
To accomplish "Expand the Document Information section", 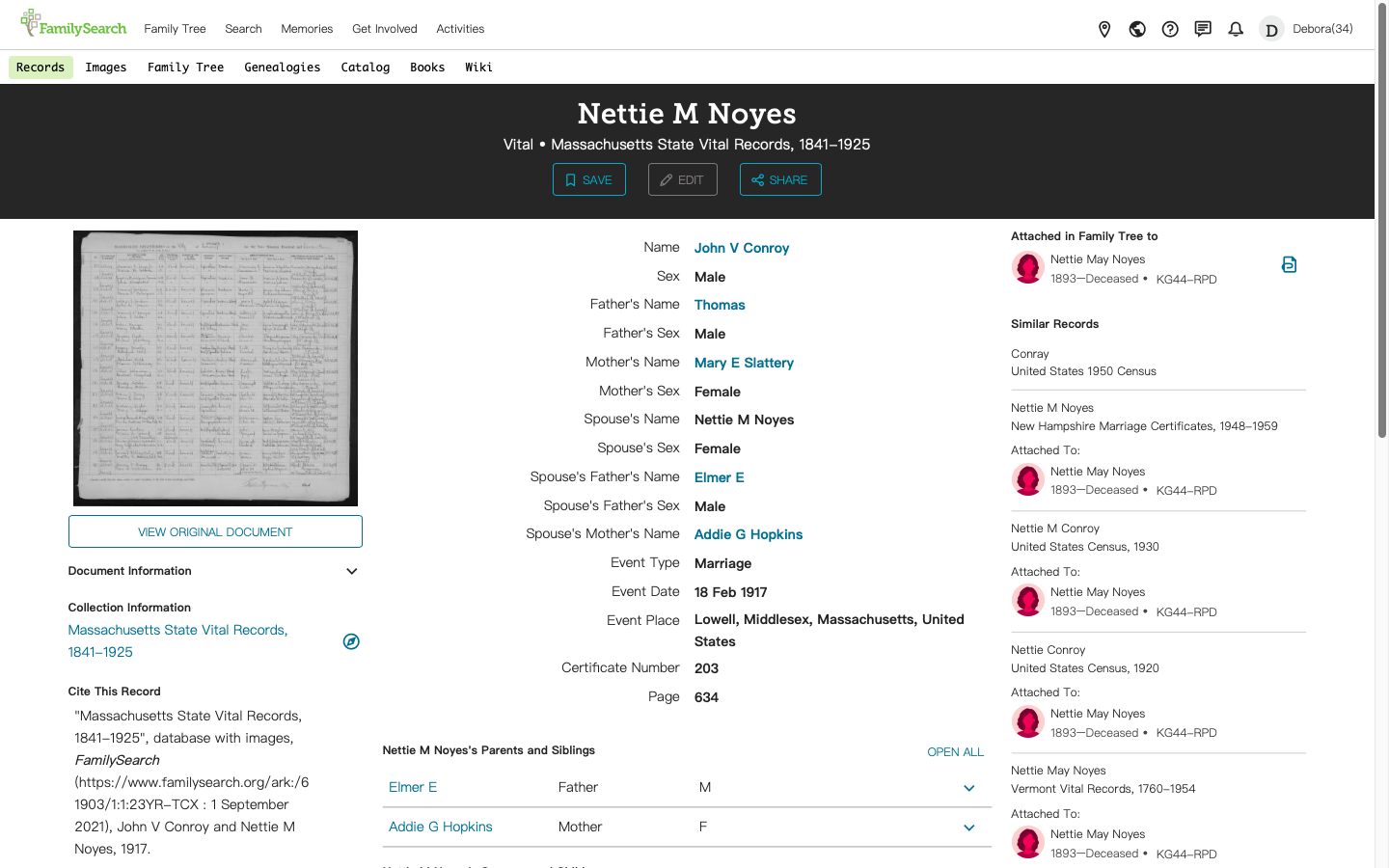I will tap(352, 571).
